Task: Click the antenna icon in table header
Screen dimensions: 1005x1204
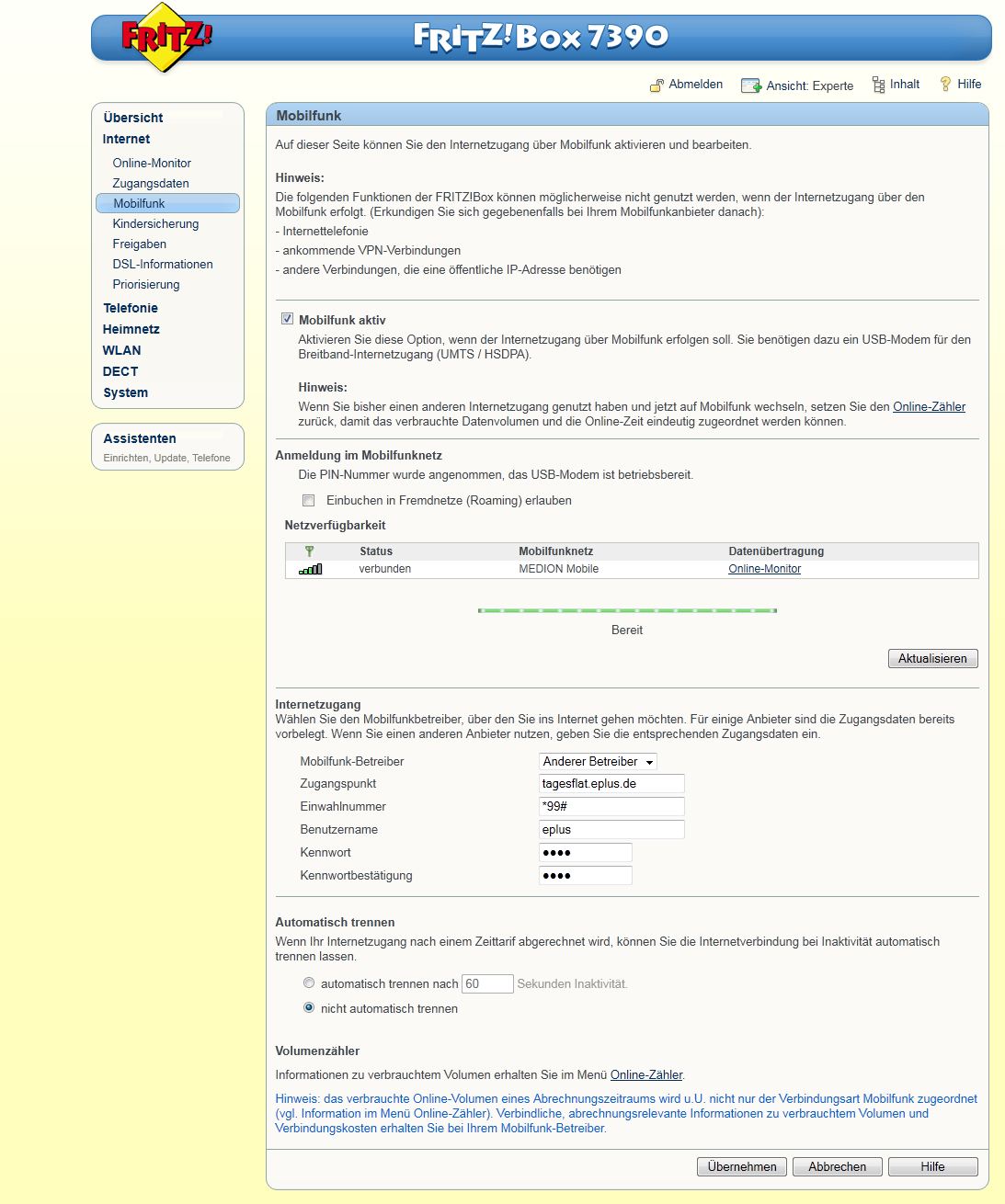Action: (x=310, y=551)
